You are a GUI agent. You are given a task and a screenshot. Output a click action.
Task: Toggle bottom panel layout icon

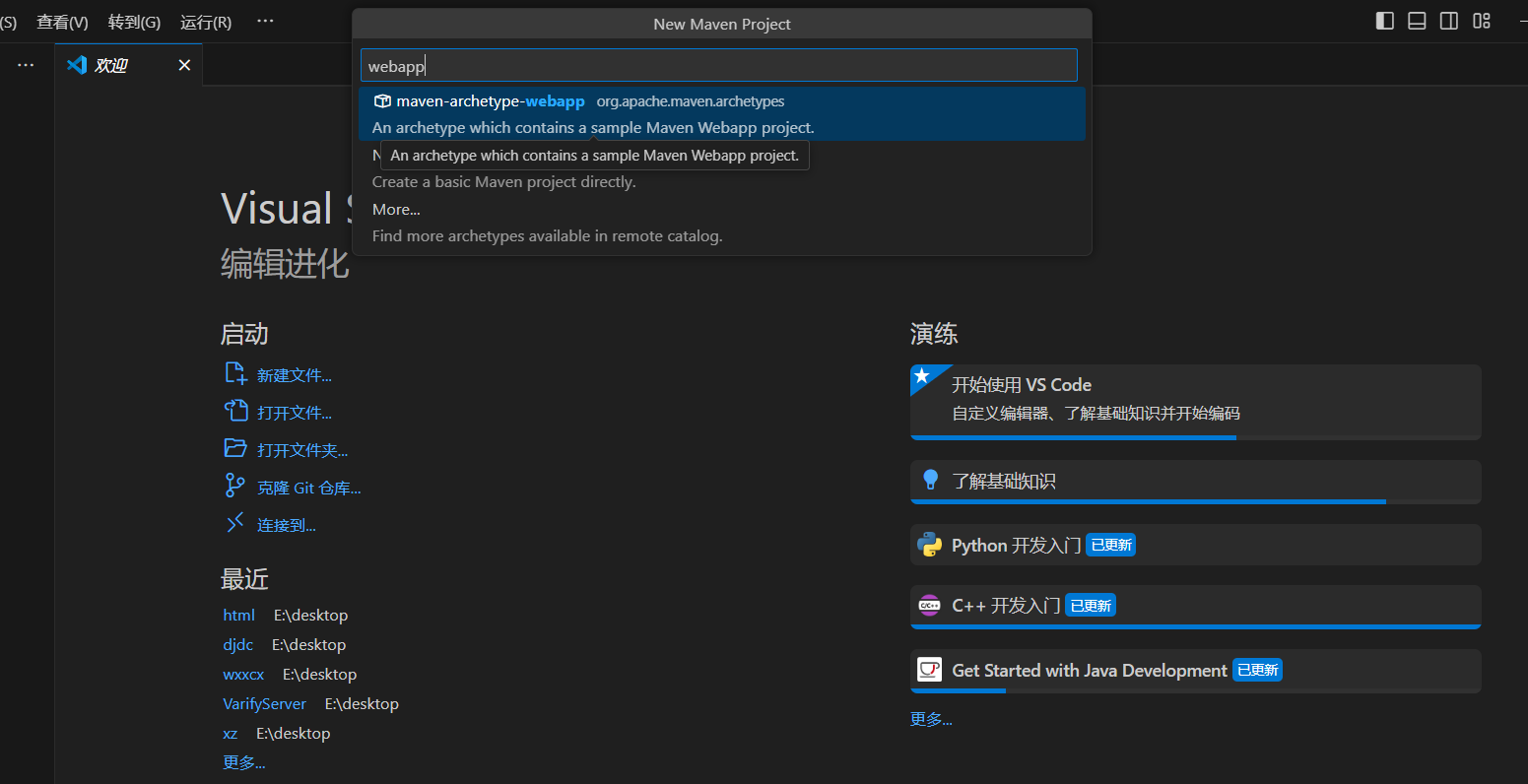1417,21
